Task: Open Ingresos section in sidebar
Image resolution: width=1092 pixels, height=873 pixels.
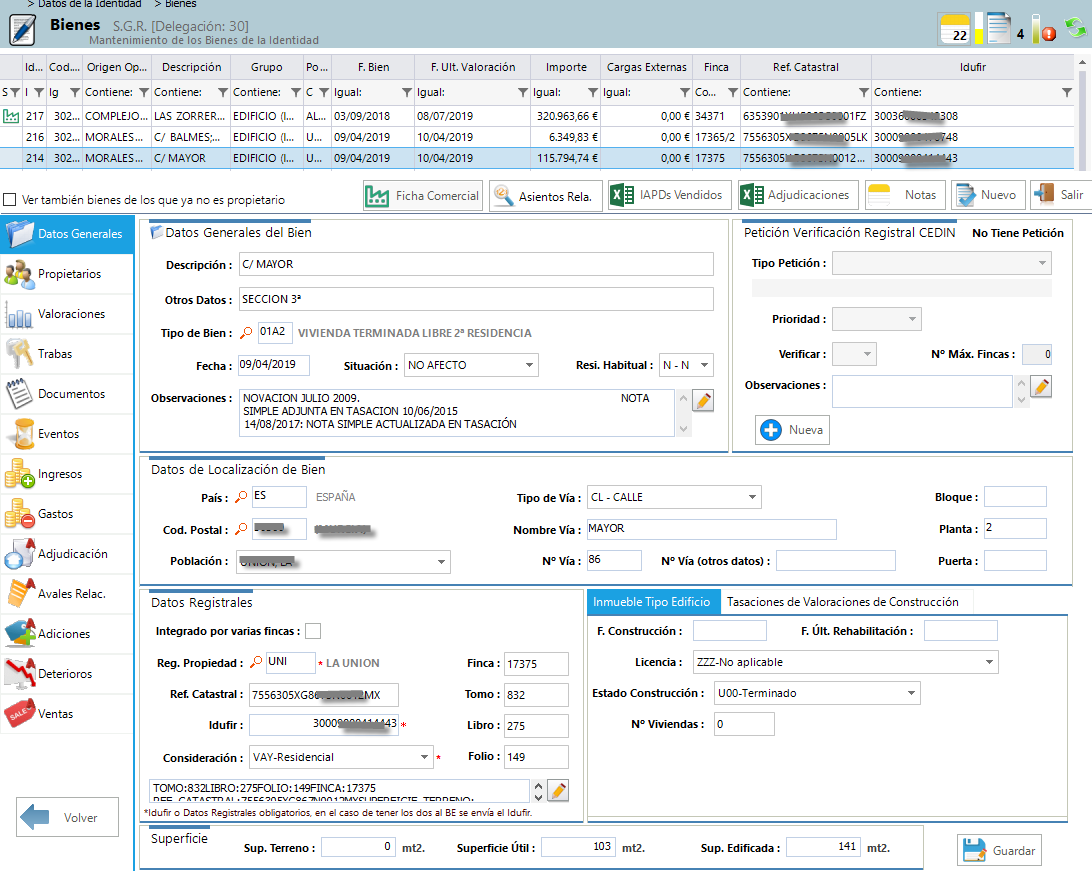Action: tap(67, 474)
